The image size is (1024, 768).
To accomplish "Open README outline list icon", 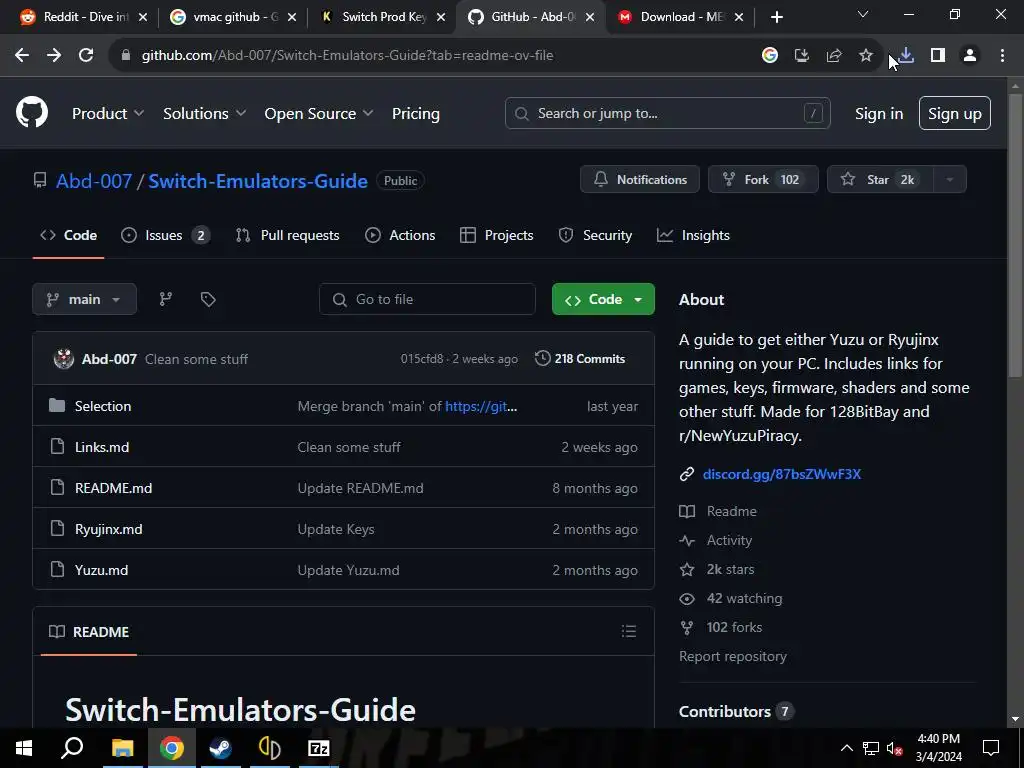I will coord(629,631).
